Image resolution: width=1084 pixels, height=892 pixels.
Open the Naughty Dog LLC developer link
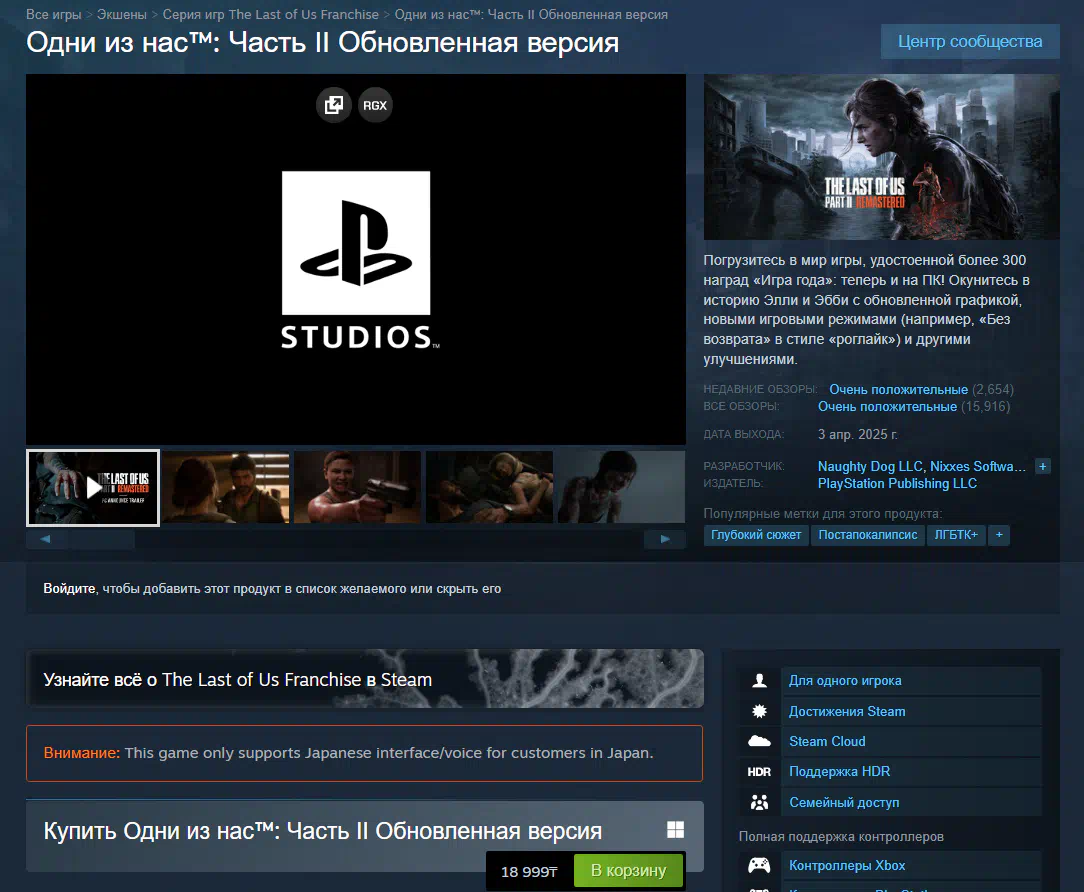[x=870, y=466]
